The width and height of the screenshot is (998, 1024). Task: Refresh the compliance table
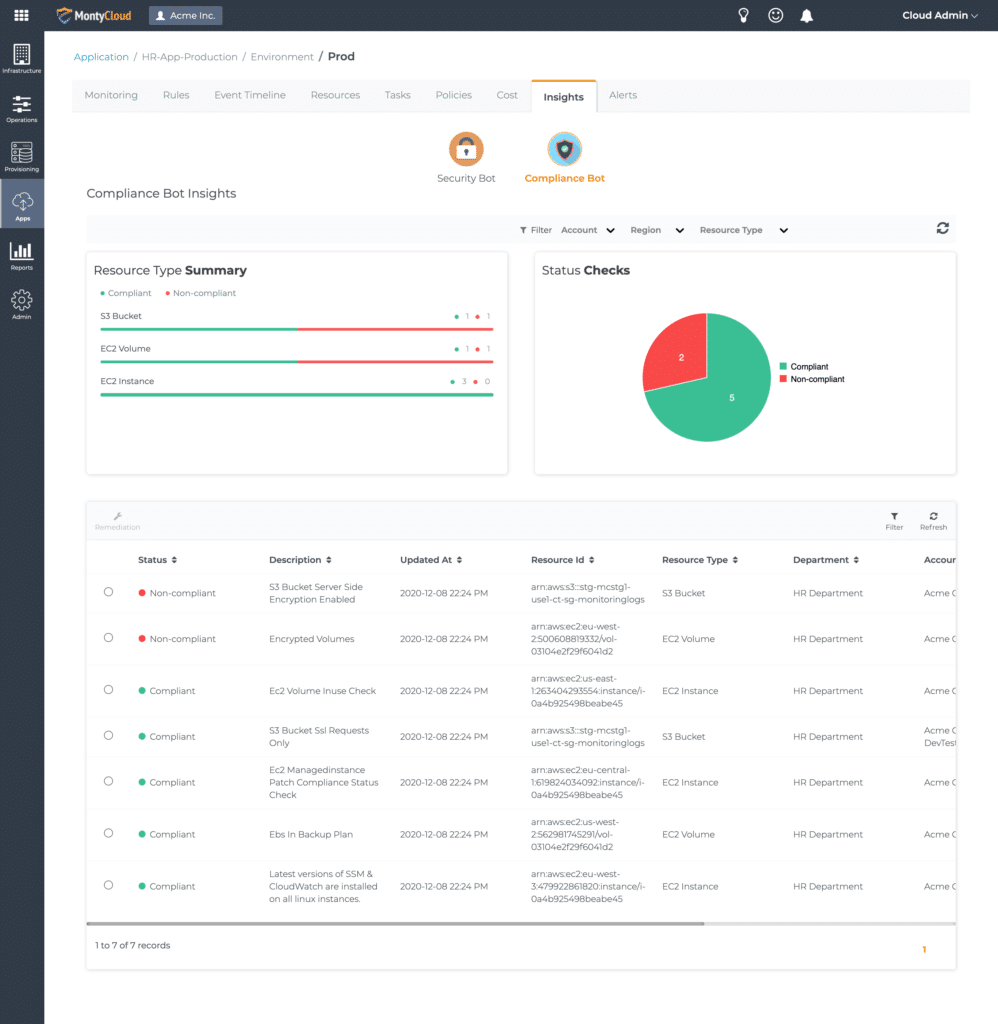[x=932, y=520]
